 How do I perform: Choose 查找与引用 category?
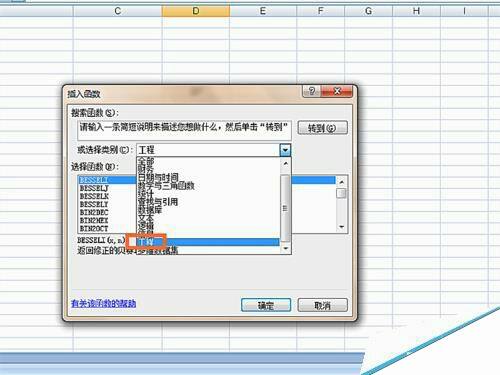[158, 202]
